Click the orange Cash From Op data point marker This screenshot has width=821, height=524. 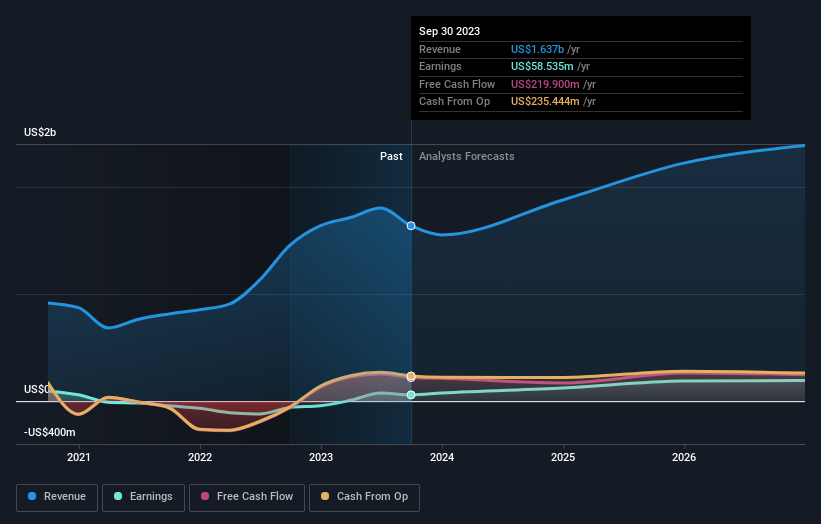pos(411,376)
